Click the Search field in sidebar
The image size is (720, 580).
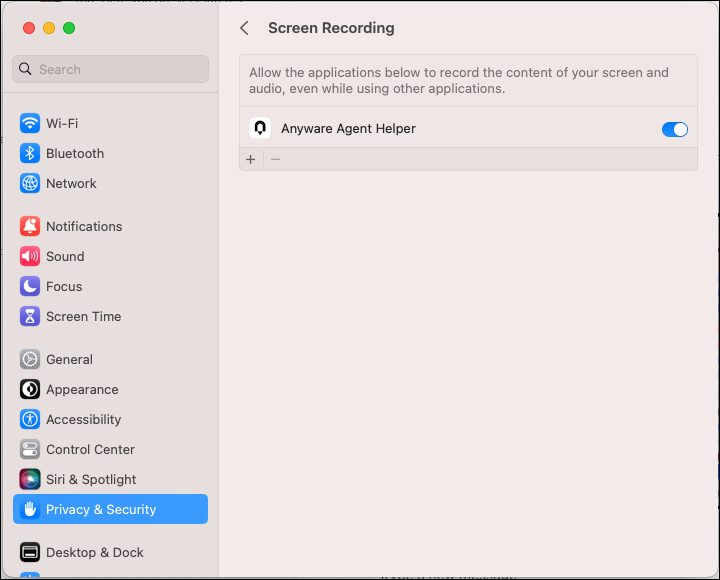coord(111,69)
